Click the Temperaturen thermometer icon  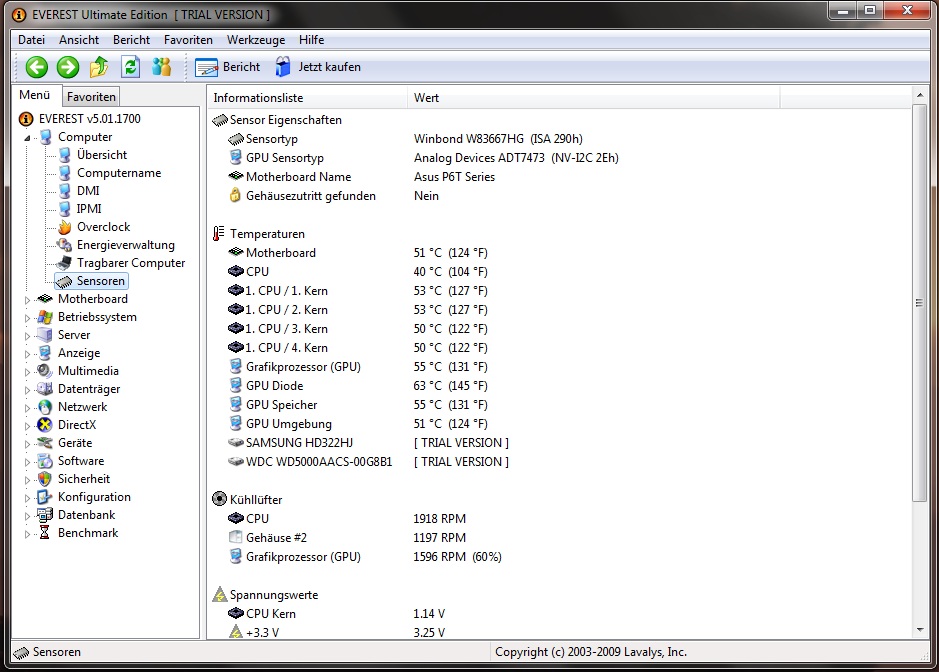click(219, 234)
